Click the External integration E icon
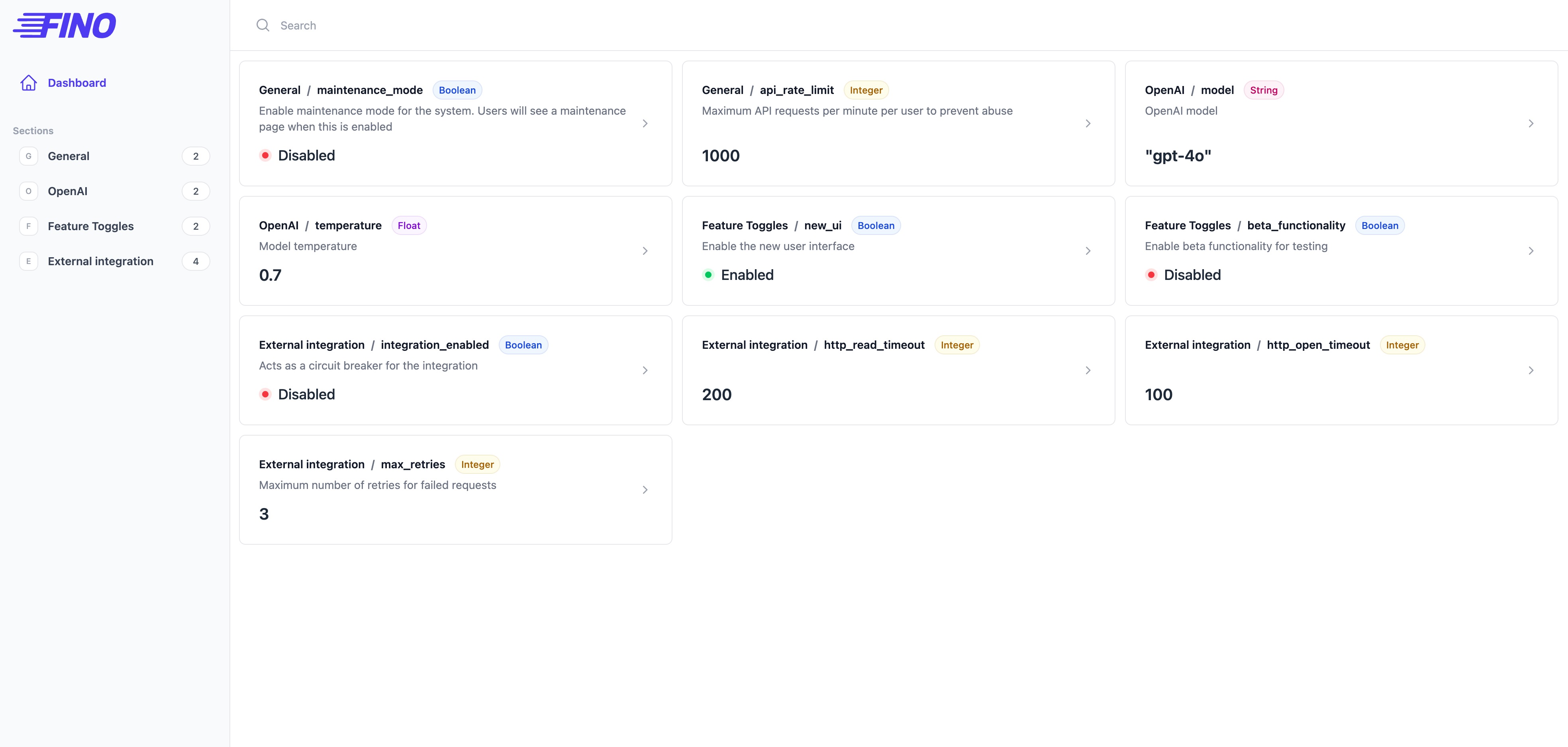Viewport: 1568px width, 747px height. click(29, 261)
